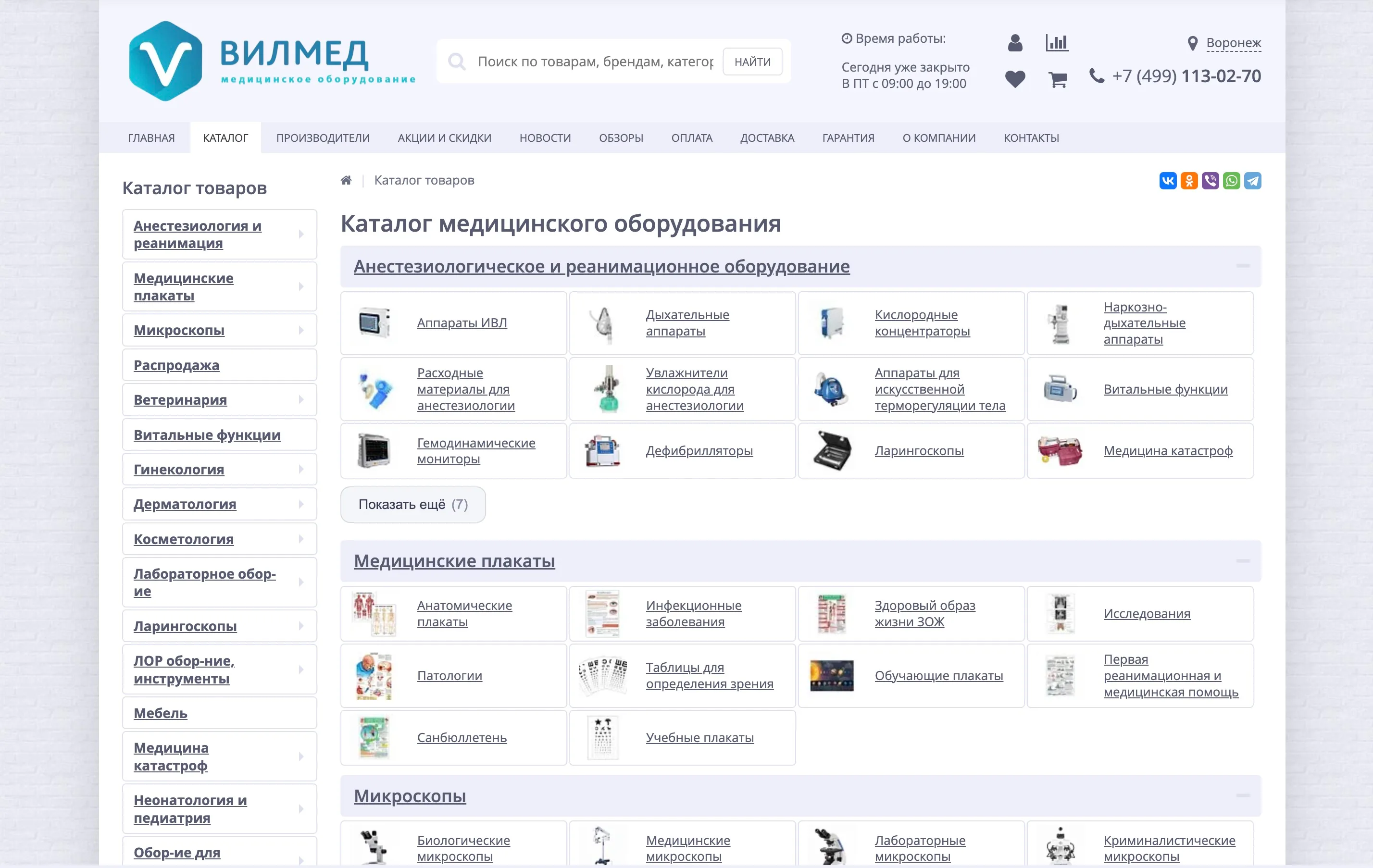Open the product comparison chart icon
The image size is (1373, 868).
pos(1057,43)
